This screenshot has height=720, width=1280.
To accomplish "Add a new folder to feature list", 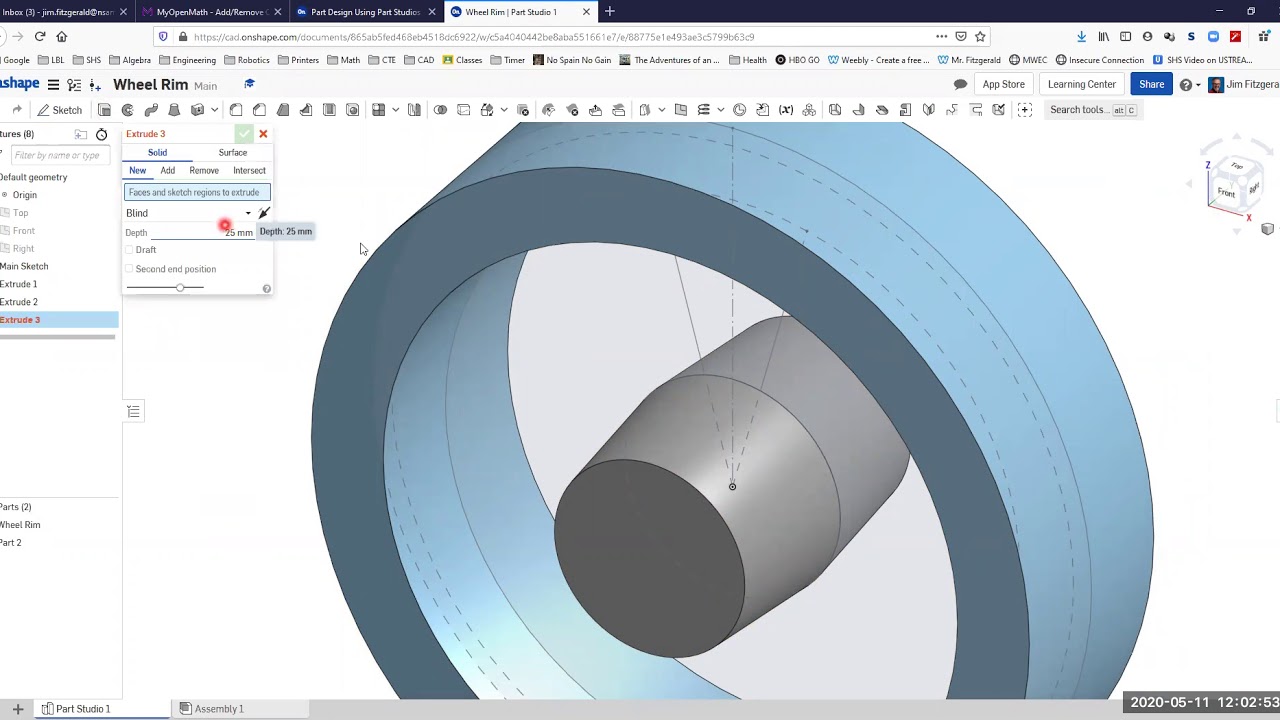I will tap(80, 134).
